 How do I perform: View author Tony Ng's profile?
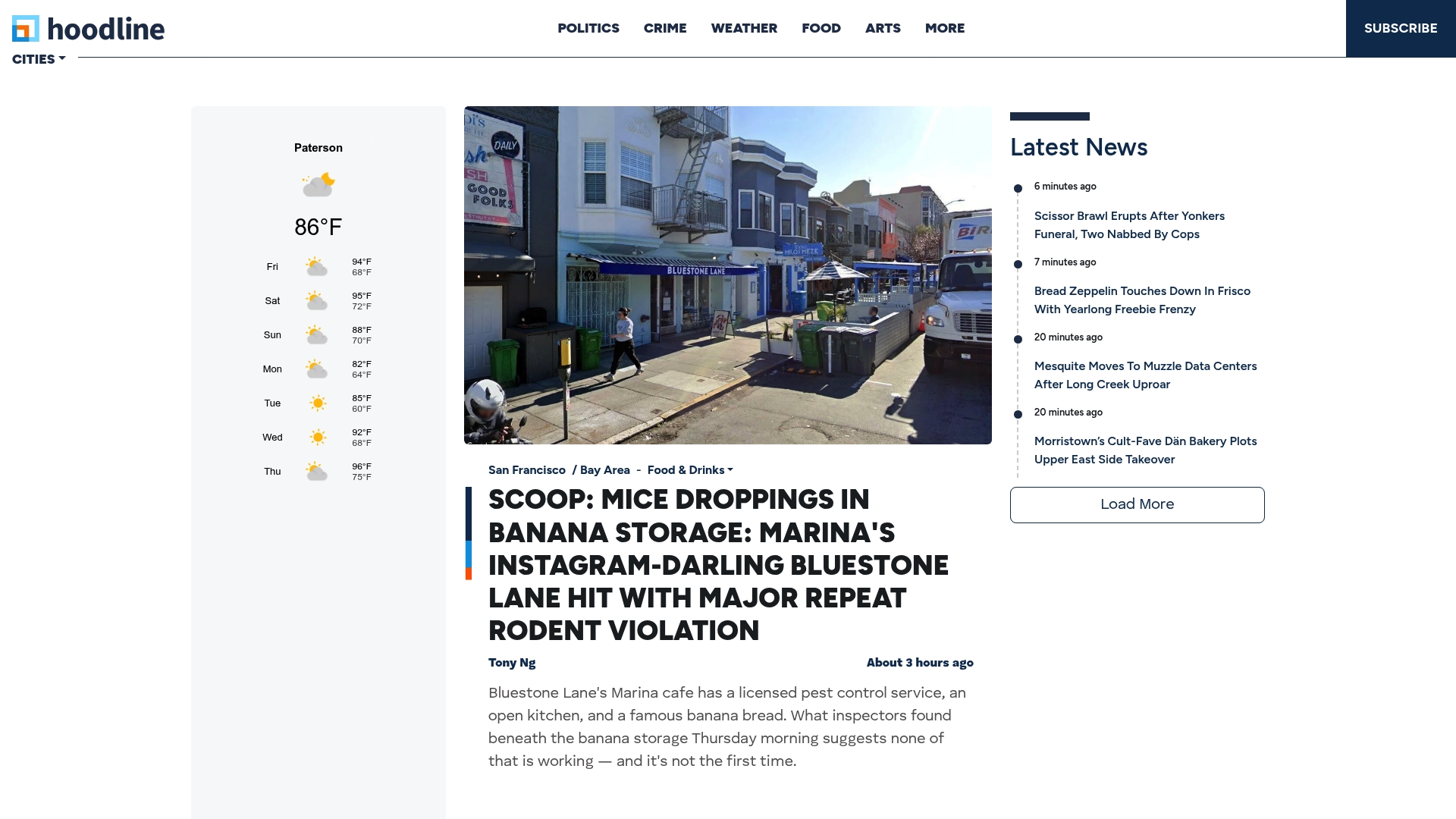[512, 663]
